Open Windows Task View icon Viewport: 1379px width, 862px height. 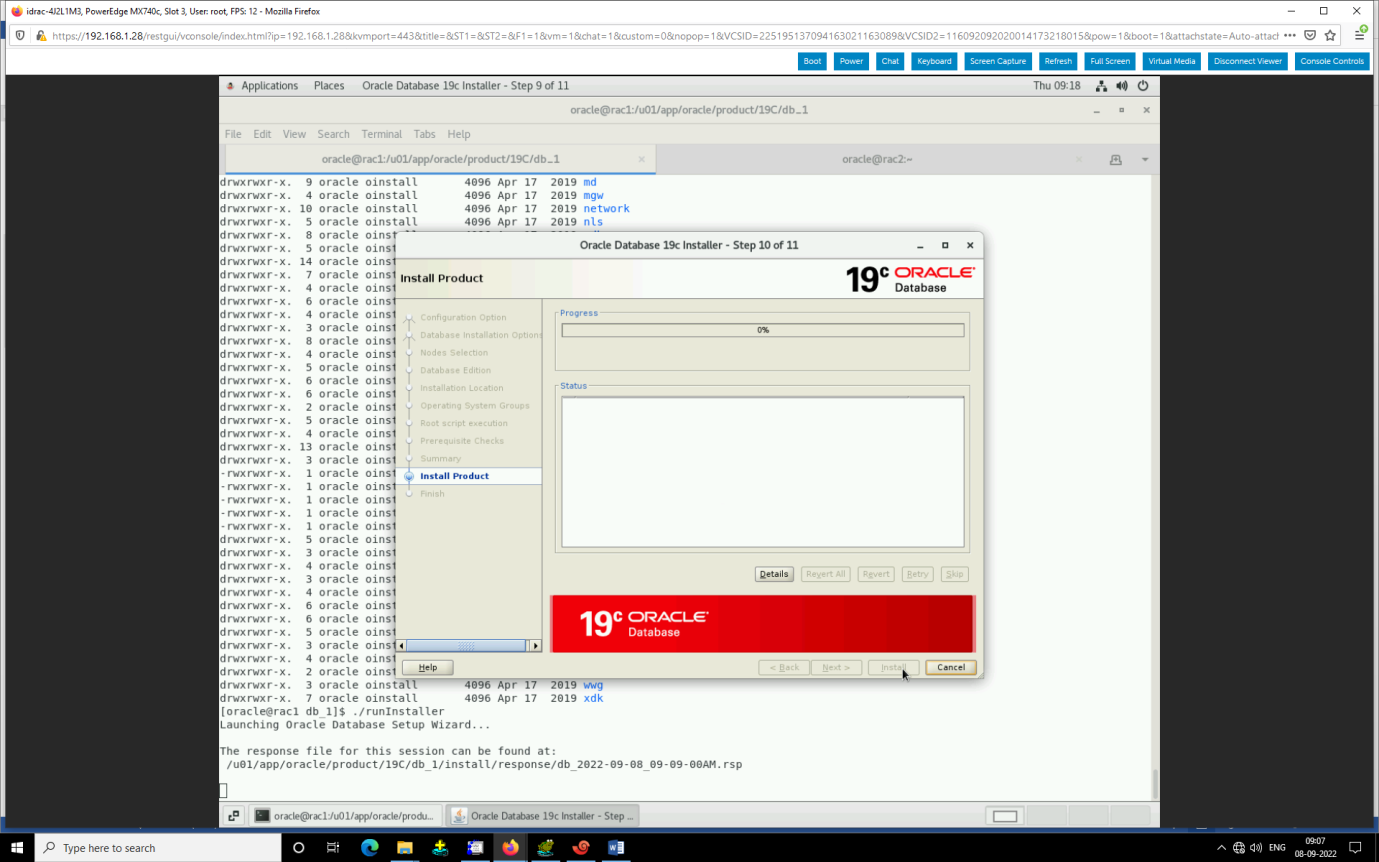[x=333, y=847]
